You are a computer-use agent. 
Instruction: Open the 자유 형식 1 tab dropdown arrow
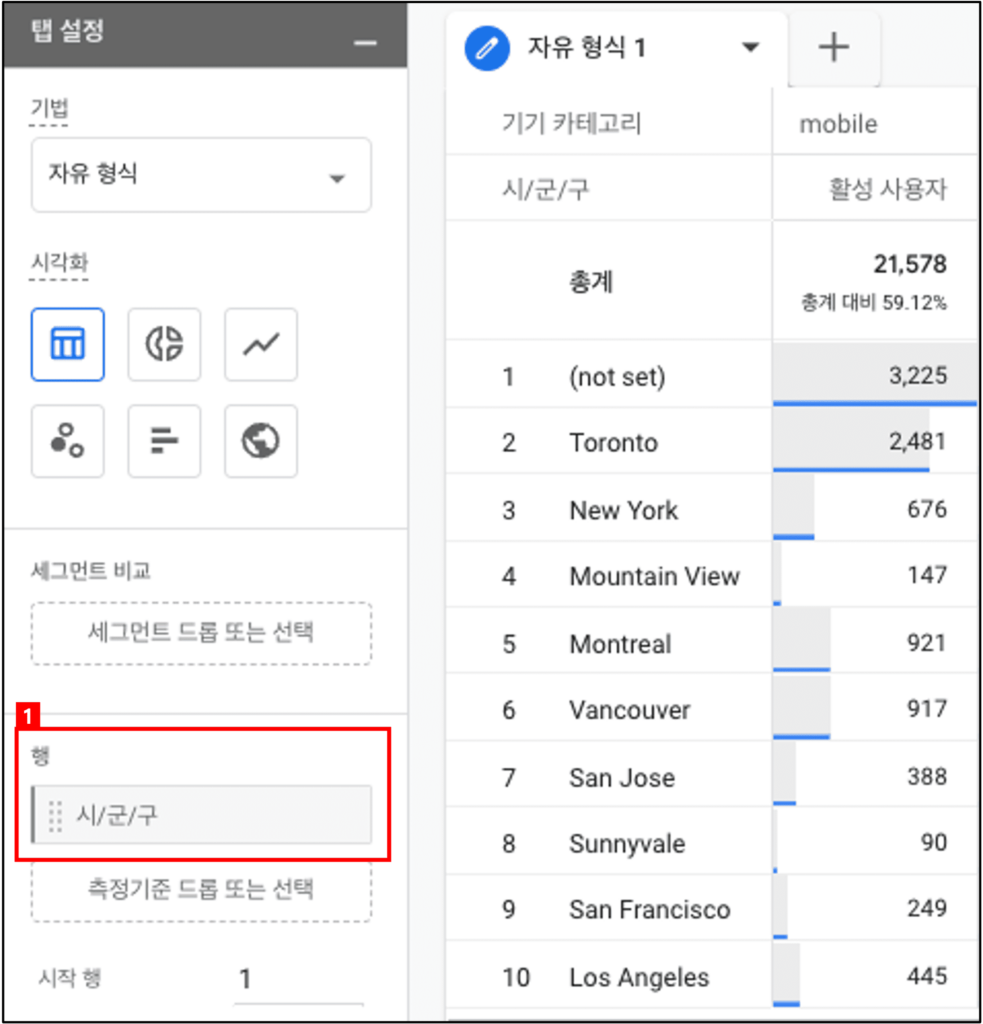coord(750,47)
